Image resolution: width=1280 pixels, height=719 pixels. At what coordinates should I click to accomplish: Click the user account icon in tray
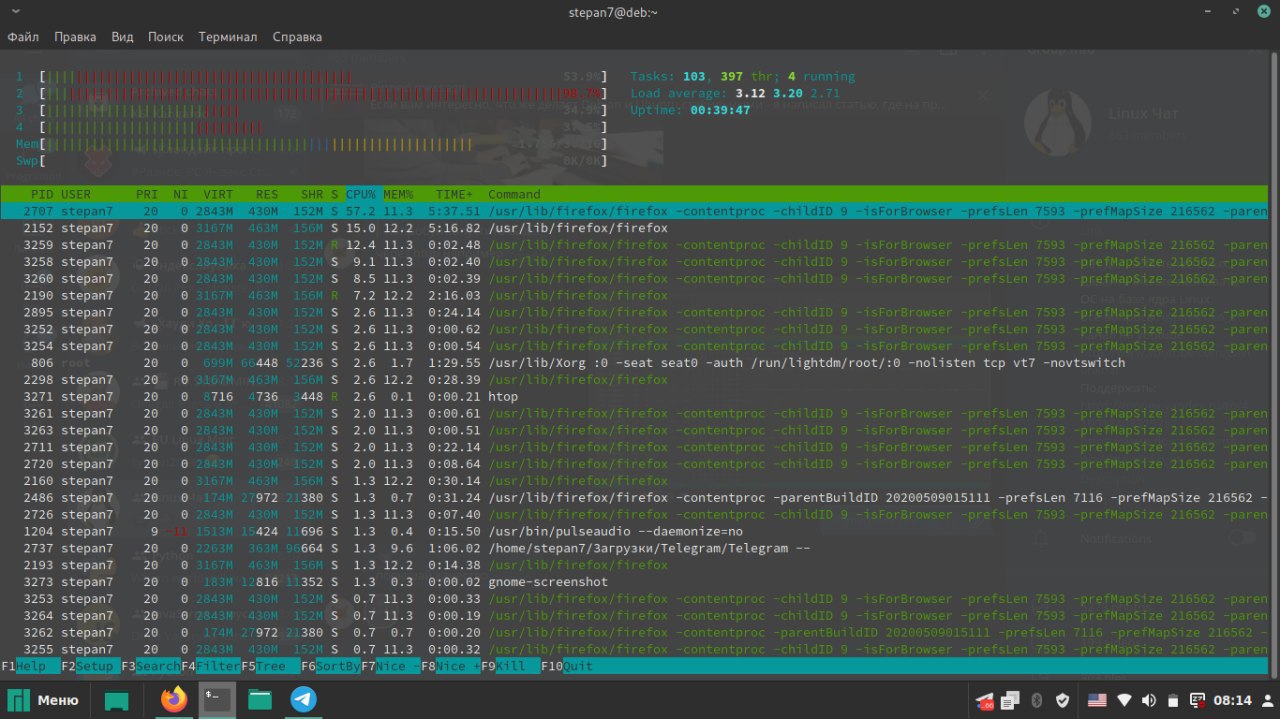click(1267, 700)
